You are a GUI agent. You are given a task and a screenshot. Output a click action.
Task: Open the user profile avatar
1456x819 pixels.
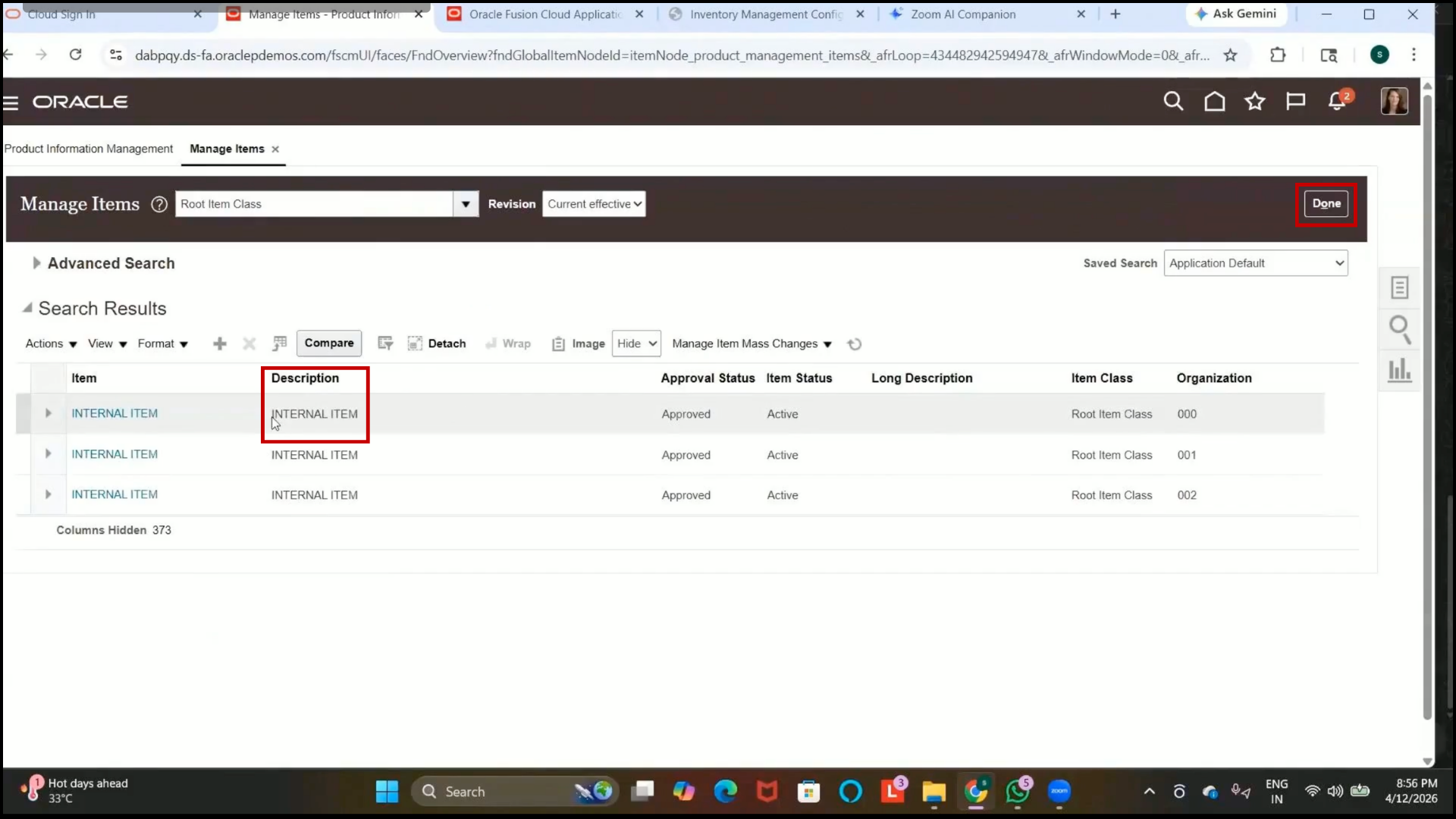[x=1394, y=101]
